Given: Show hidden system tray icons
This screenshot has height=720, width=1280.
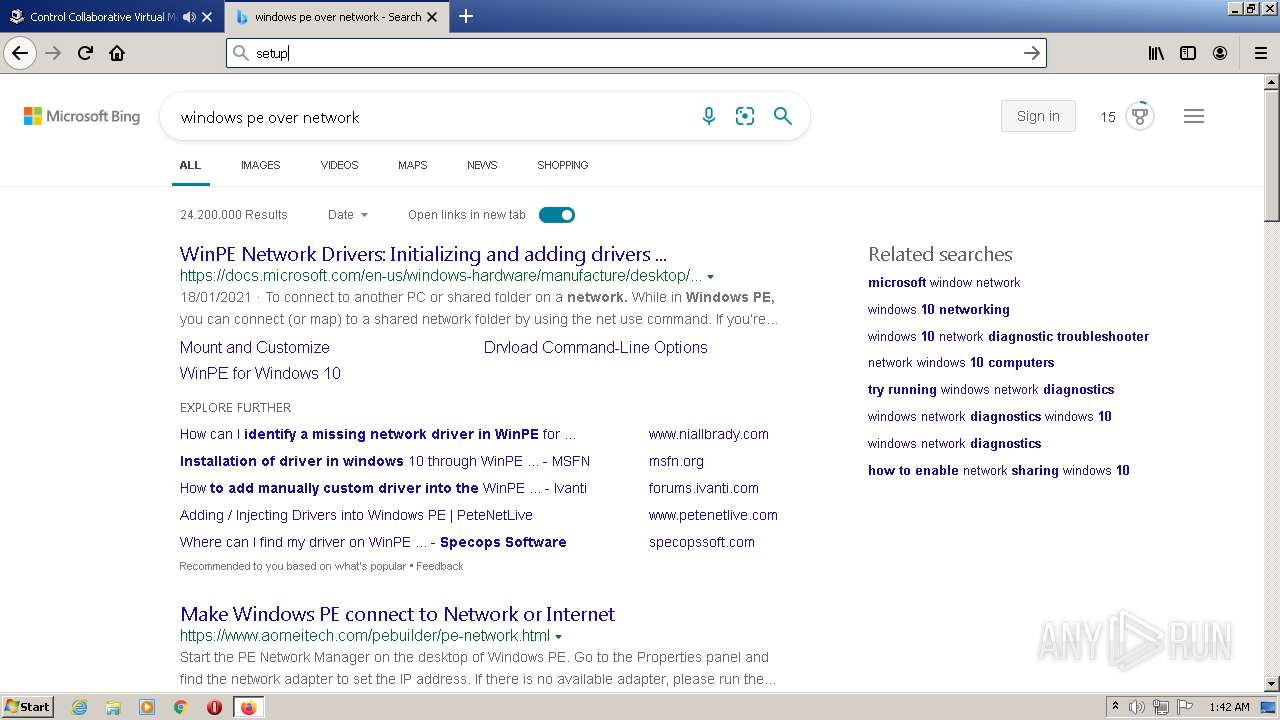Looking at the screenshot, I should [1115, 707].
